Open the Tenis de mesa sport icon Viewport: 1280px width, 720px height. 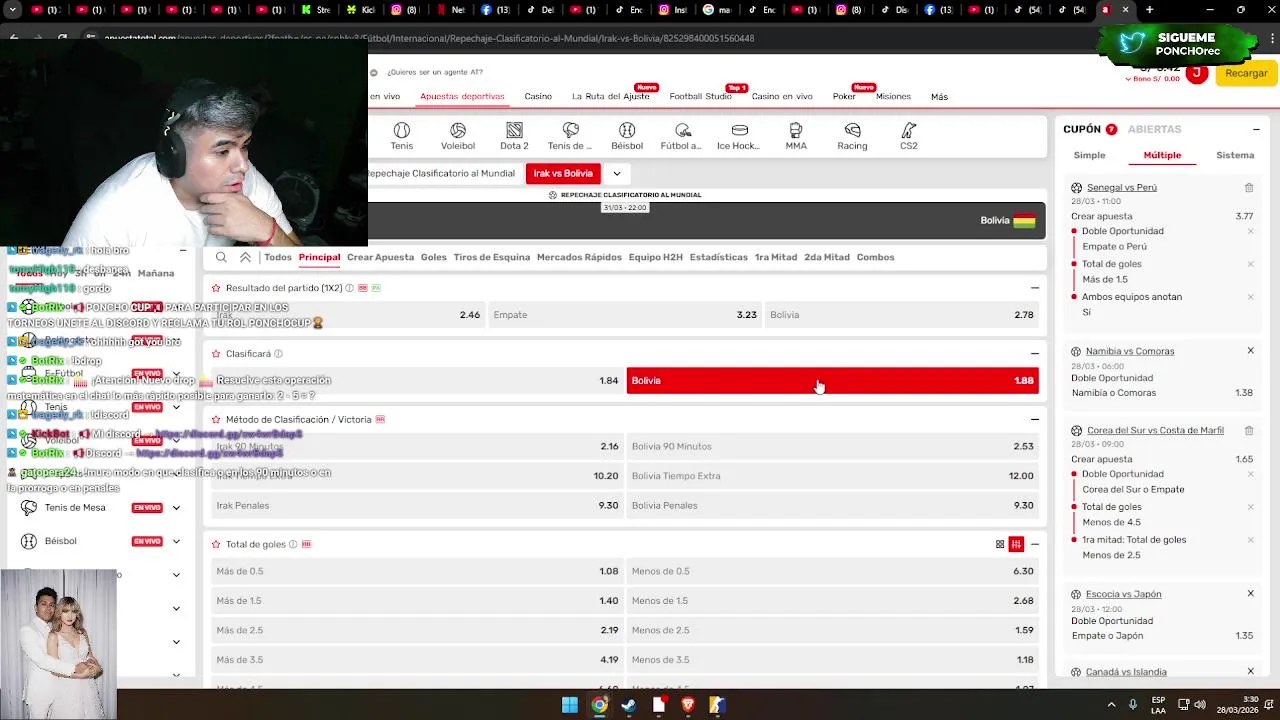click(x=570, y=136)
